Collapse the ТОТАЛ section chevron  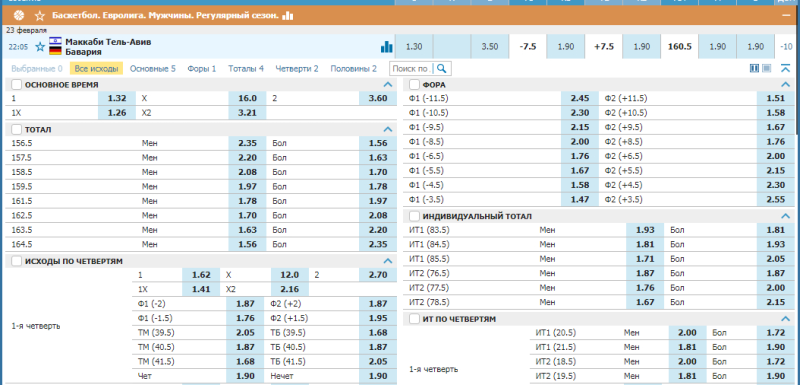[388, 130]
